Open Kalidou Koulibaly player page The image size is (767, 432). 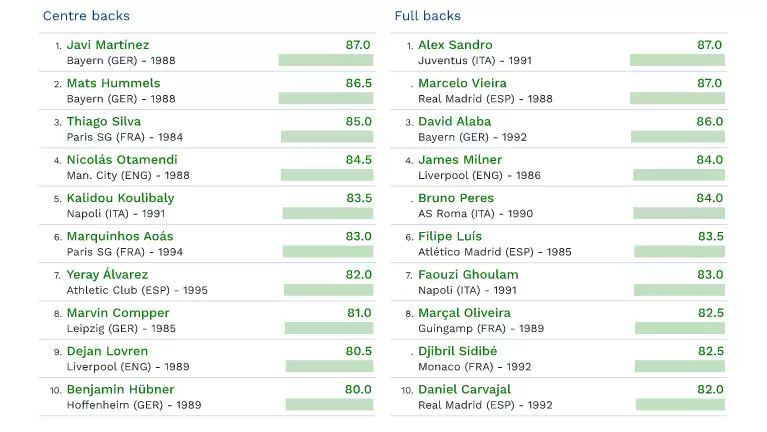click(120, 198)
